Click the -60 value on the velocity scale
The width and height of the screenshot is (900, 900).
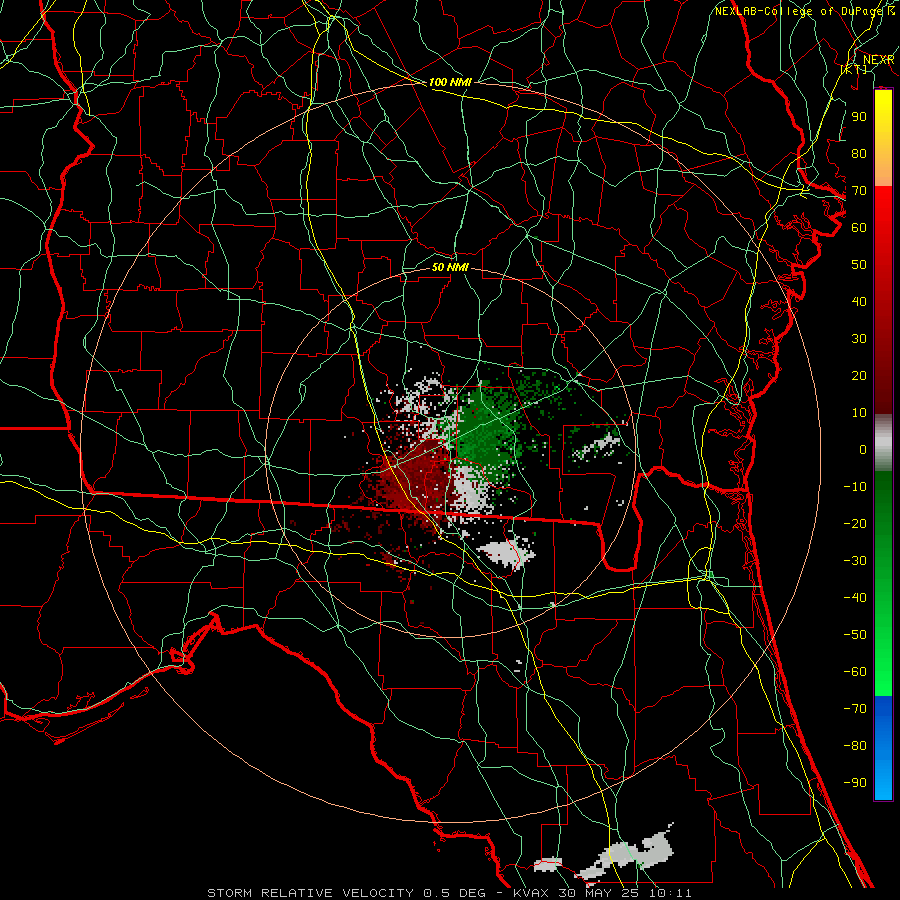tap(855, 672)
